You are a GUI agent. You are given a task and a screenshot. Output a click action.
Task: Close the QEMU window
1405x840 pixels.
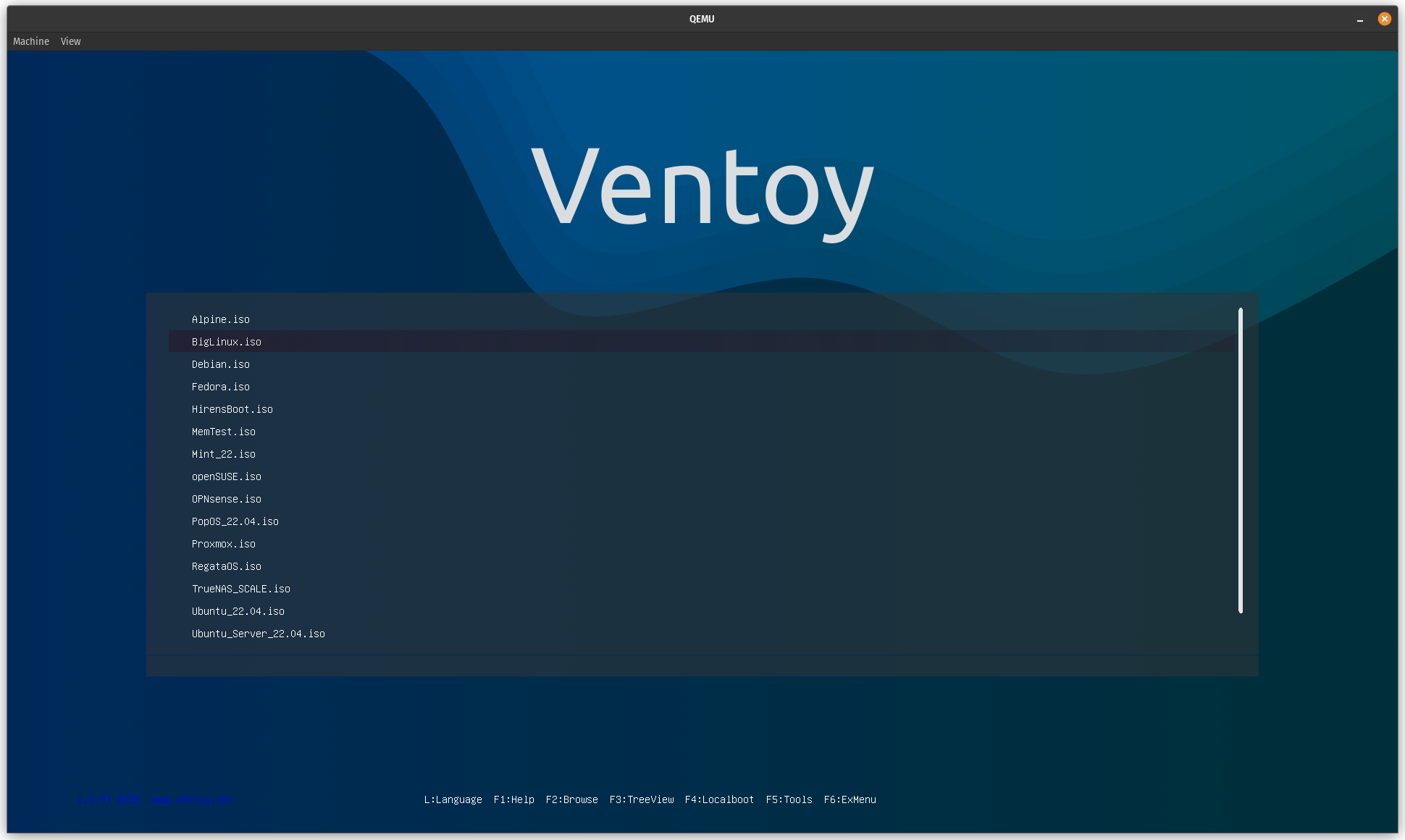point(1385,19)
